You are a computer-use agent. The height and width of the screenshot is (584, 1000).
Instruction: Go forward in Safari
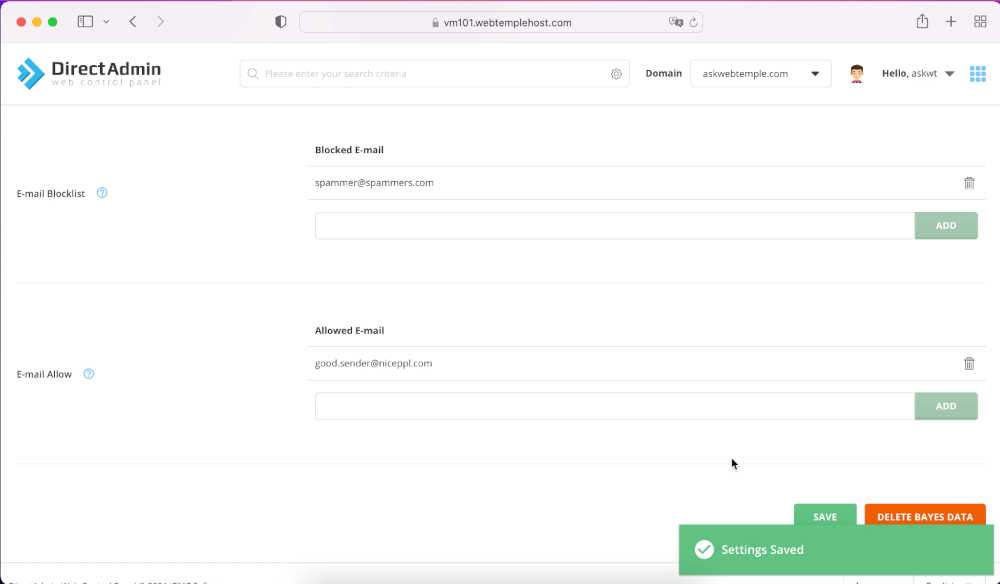pyautogui.click(x=160, y=22)
